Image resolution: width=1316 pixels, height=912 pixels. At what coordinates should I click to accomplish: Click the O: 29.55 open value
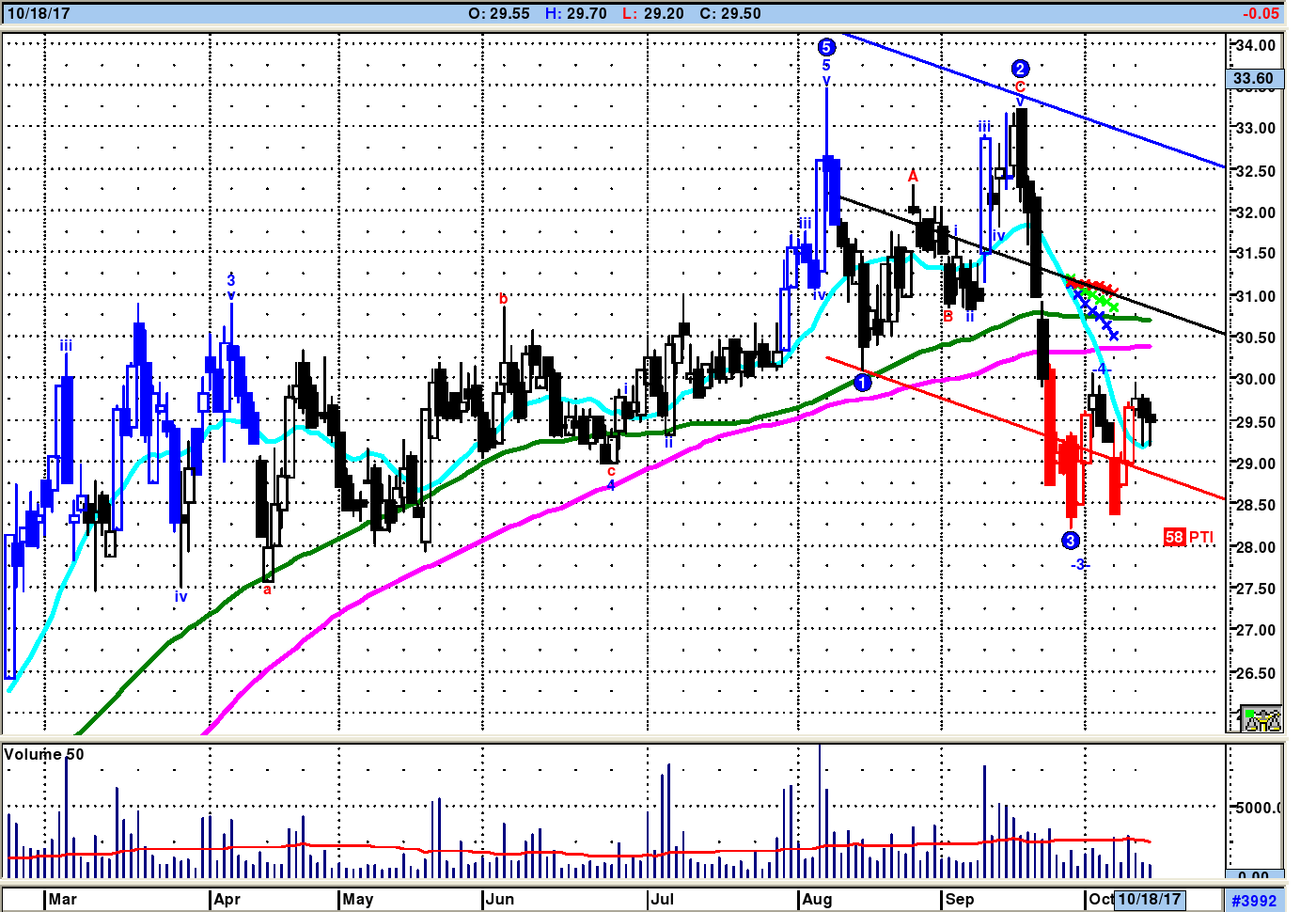click(x=499, y=13)
